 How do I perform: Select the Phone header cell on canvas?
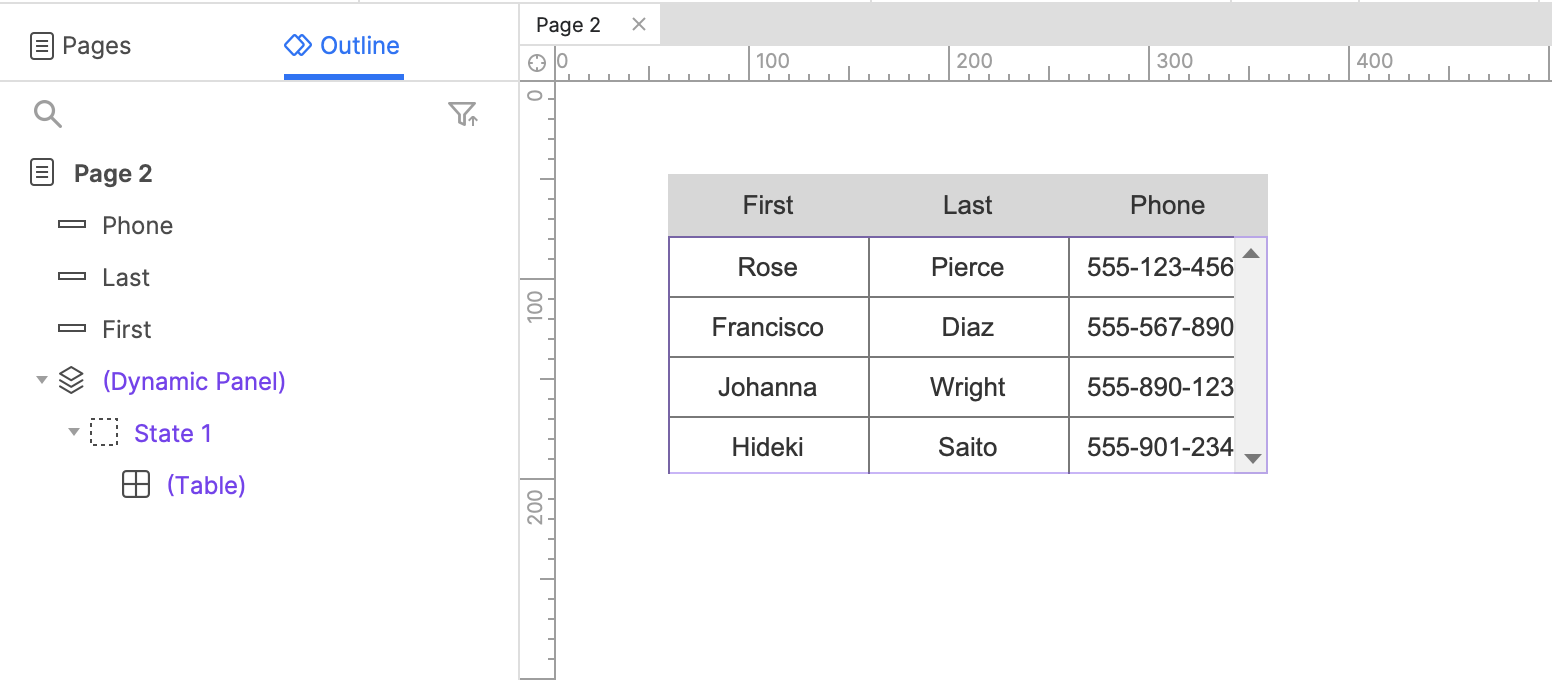[1168, 205]
